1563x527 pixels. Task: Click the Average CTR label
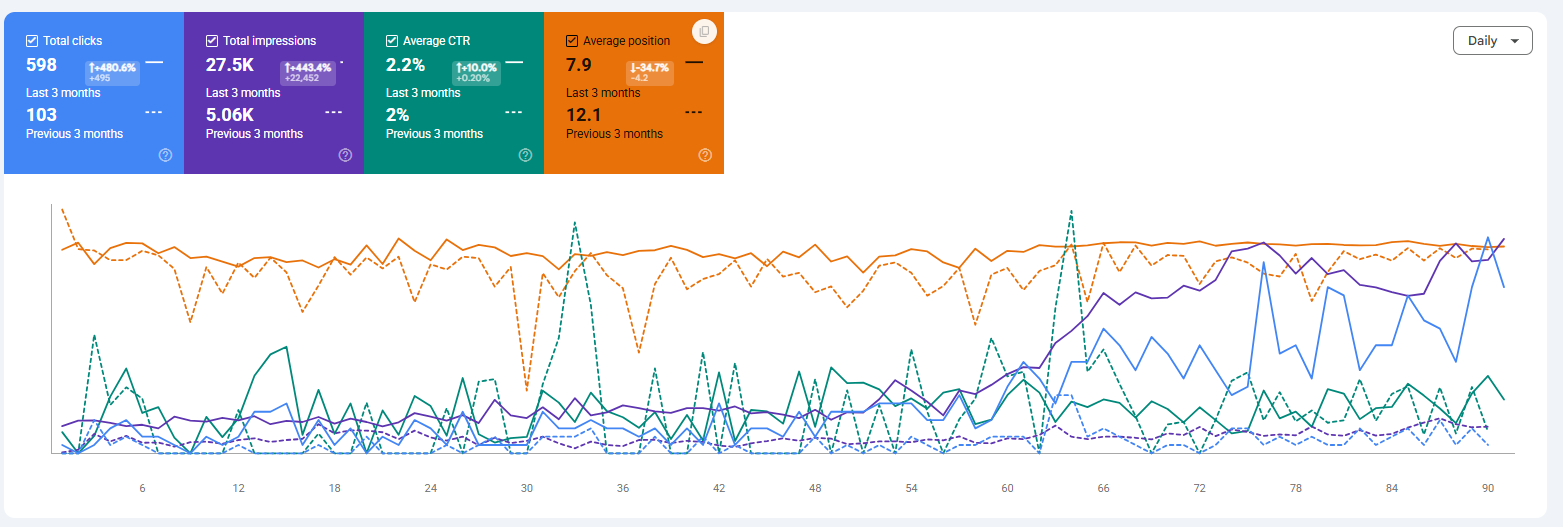coord(437,41)
